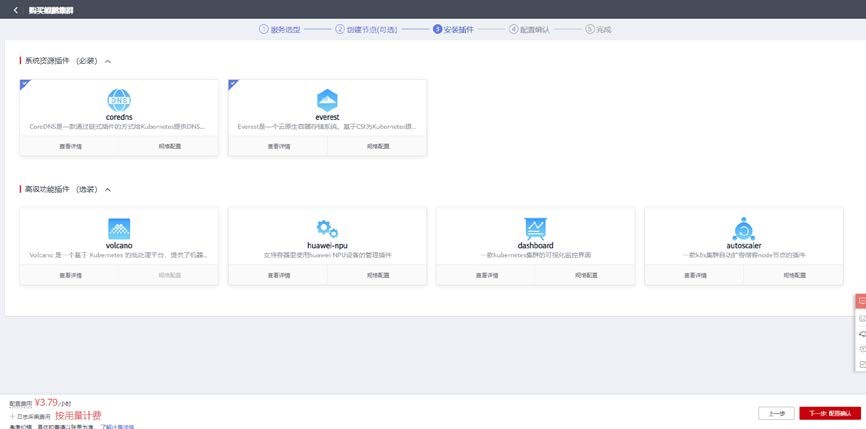Viewport: 866px width, 429px height.
Task: Click the autoscaler plugin icon
Action: [743, 229]
